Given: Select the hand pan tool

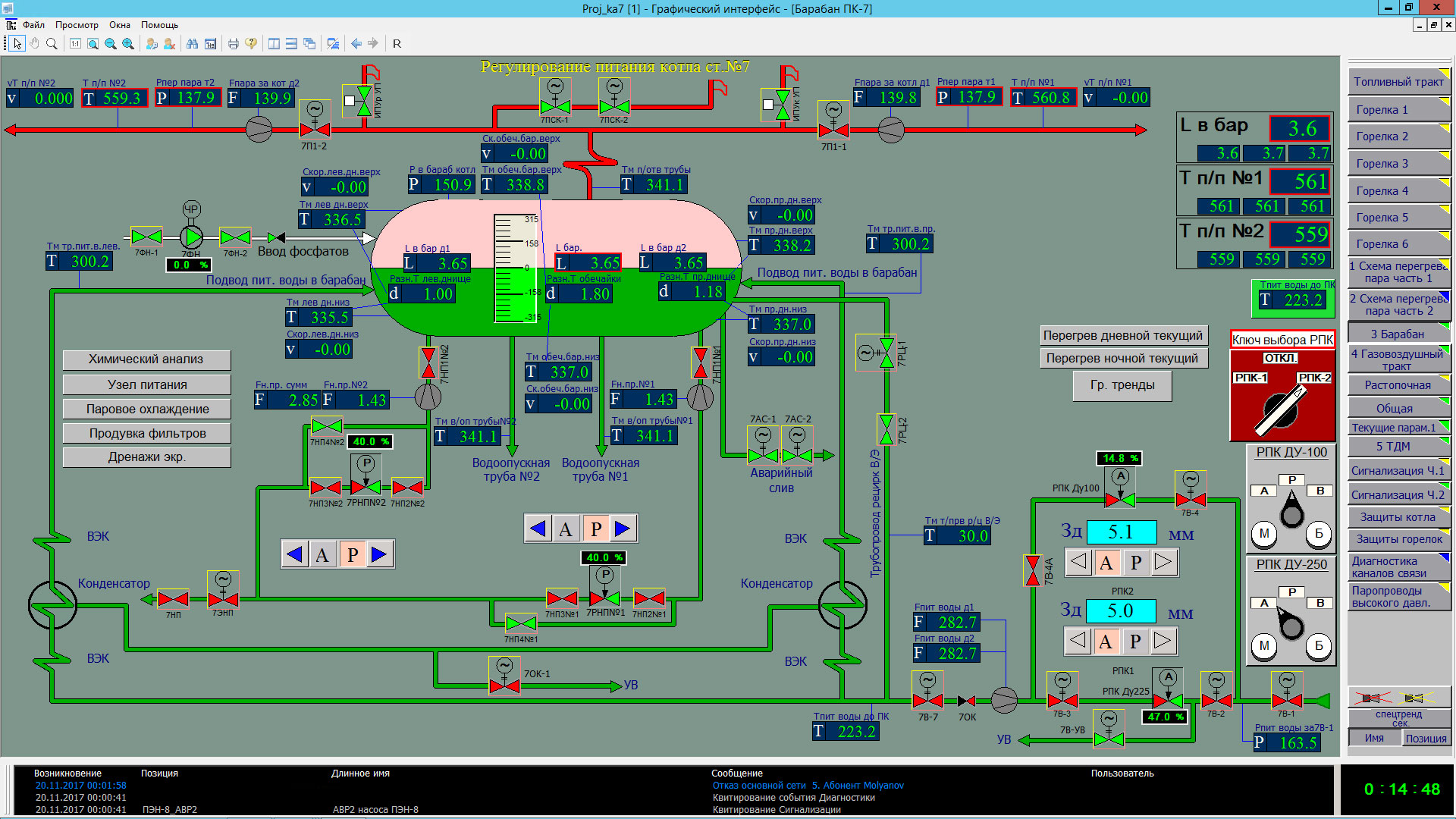Looking at the screenshot, I should point(34,44).
